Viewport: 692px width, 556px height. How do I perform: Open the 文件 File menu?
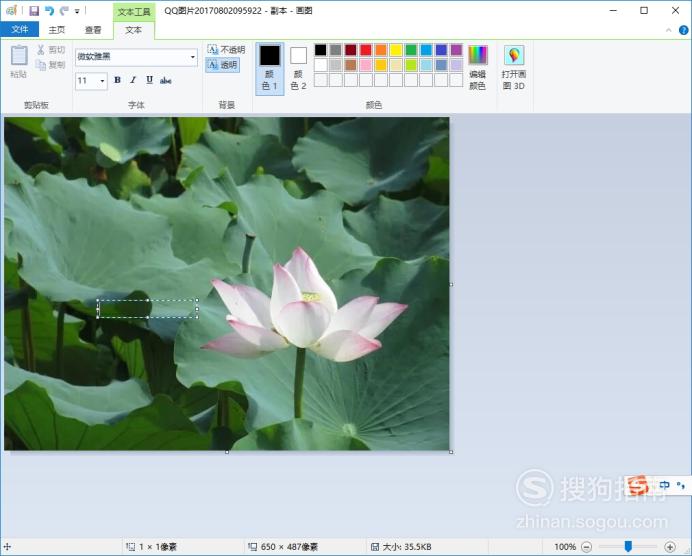pyautogui.click(x=19, y=30)
